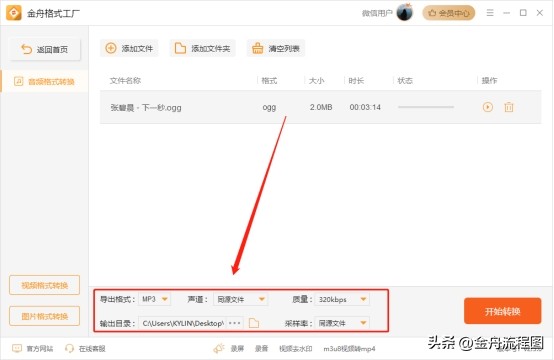Click the 文件名称 column header
Image resolution: width=554 pixels, height=360 pixels.
click(x=125, y=81)
